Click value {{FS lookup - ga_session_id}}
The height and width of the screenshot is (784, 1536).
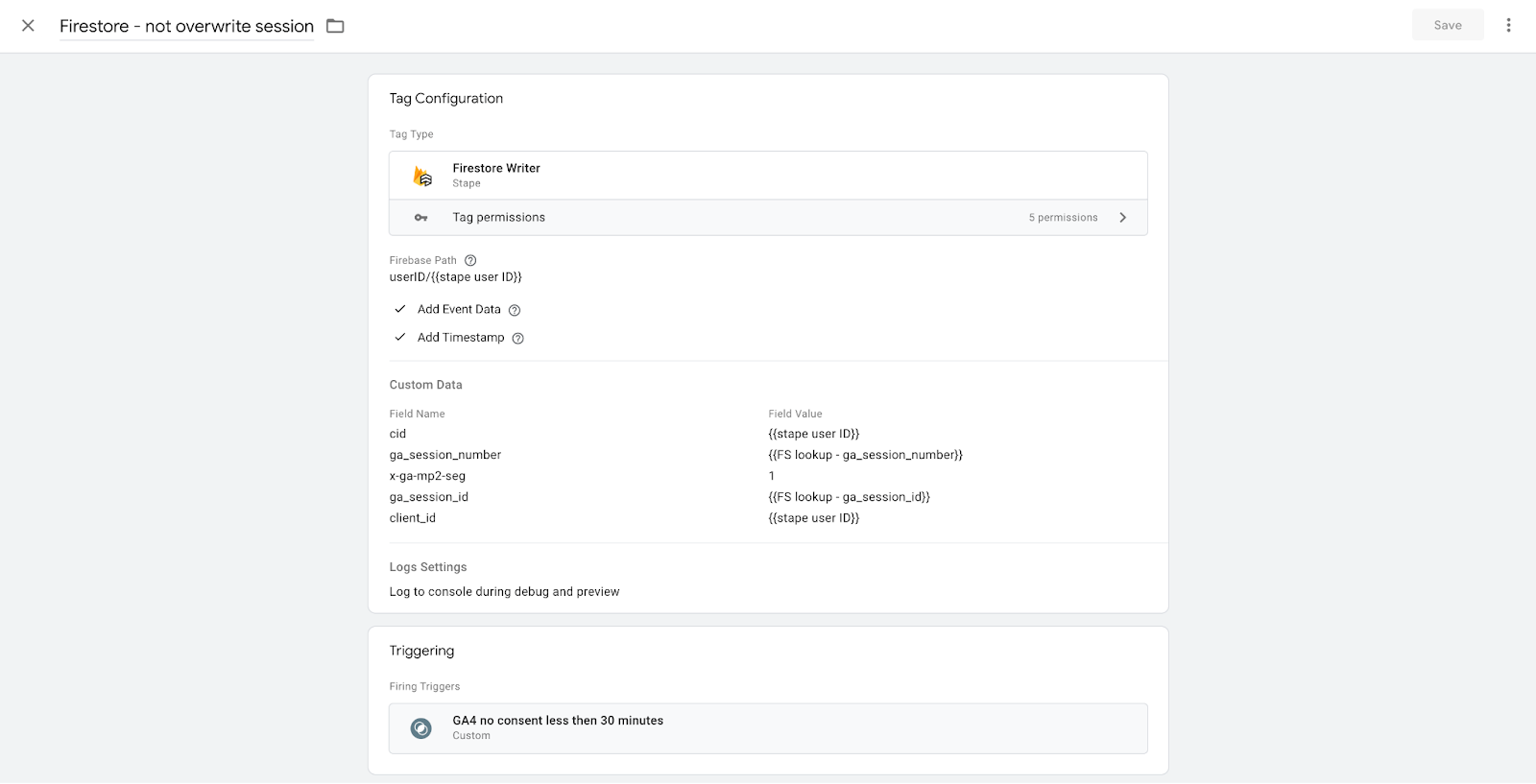coord(850,497)
